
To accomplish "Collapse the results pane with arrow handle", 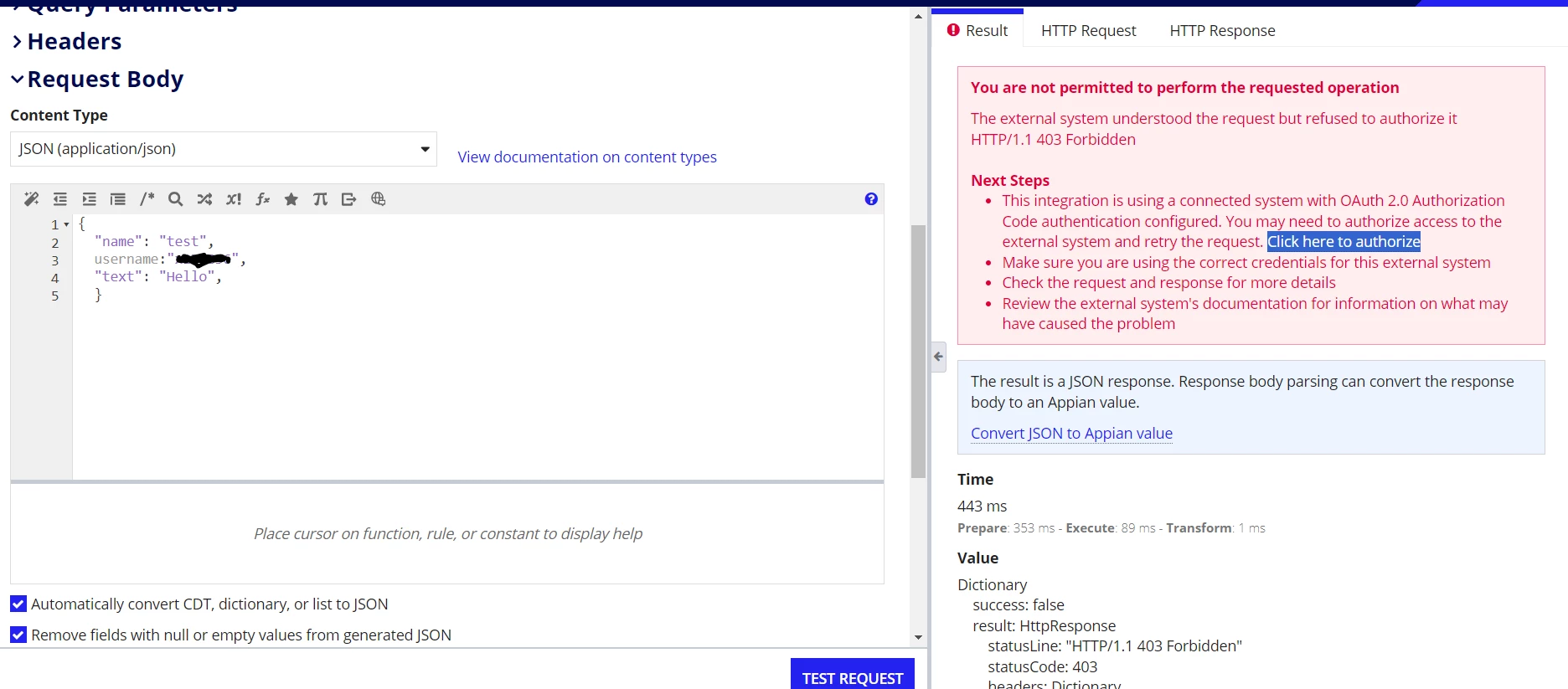I will (939, 357).
